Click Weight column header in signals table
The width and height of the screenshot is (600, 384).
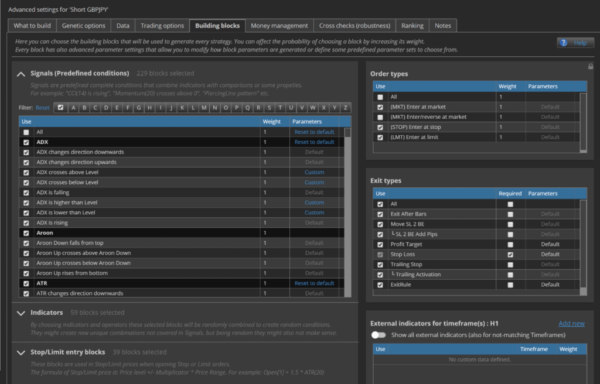point(272,122)
